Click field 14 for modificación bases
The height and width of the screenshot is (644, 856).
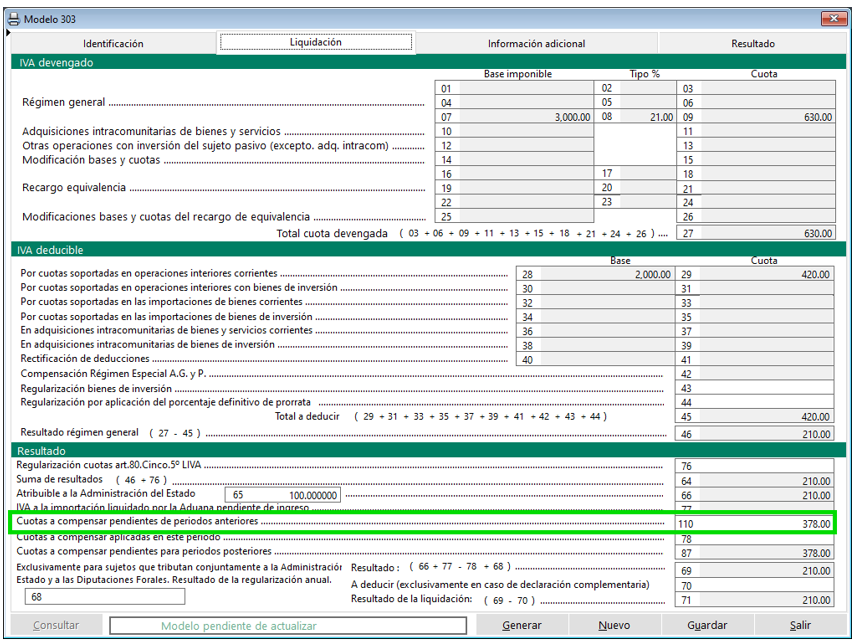pyautogui.click(x=514, y=159)
